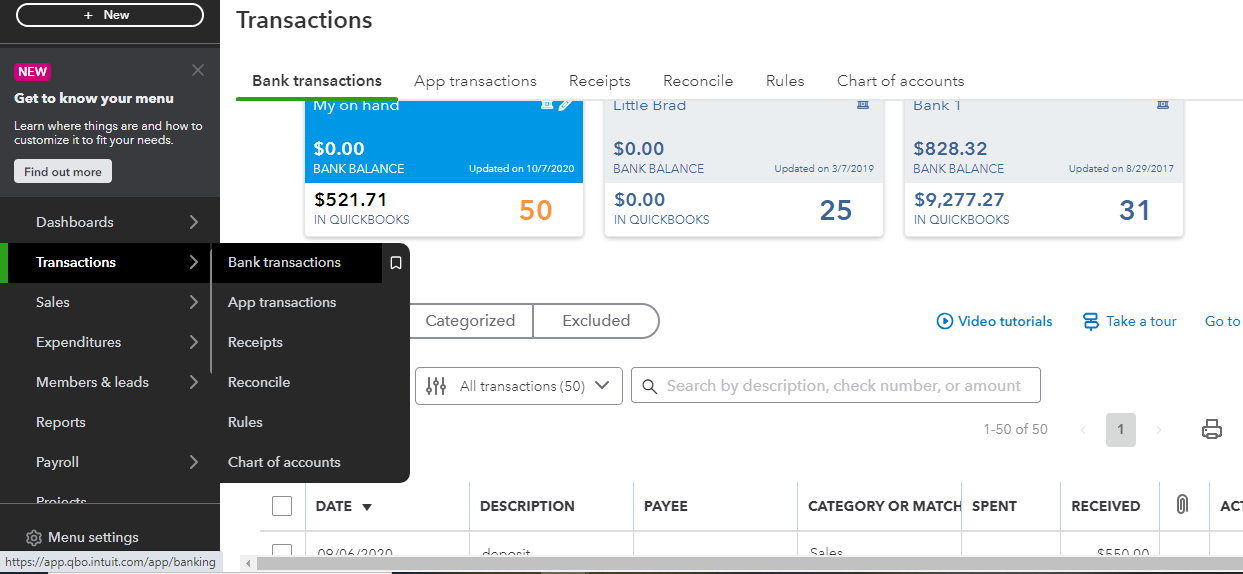Print the transactions list with printer icon
Viewport: 1243px width, 574px height.
pos(1211,430)
